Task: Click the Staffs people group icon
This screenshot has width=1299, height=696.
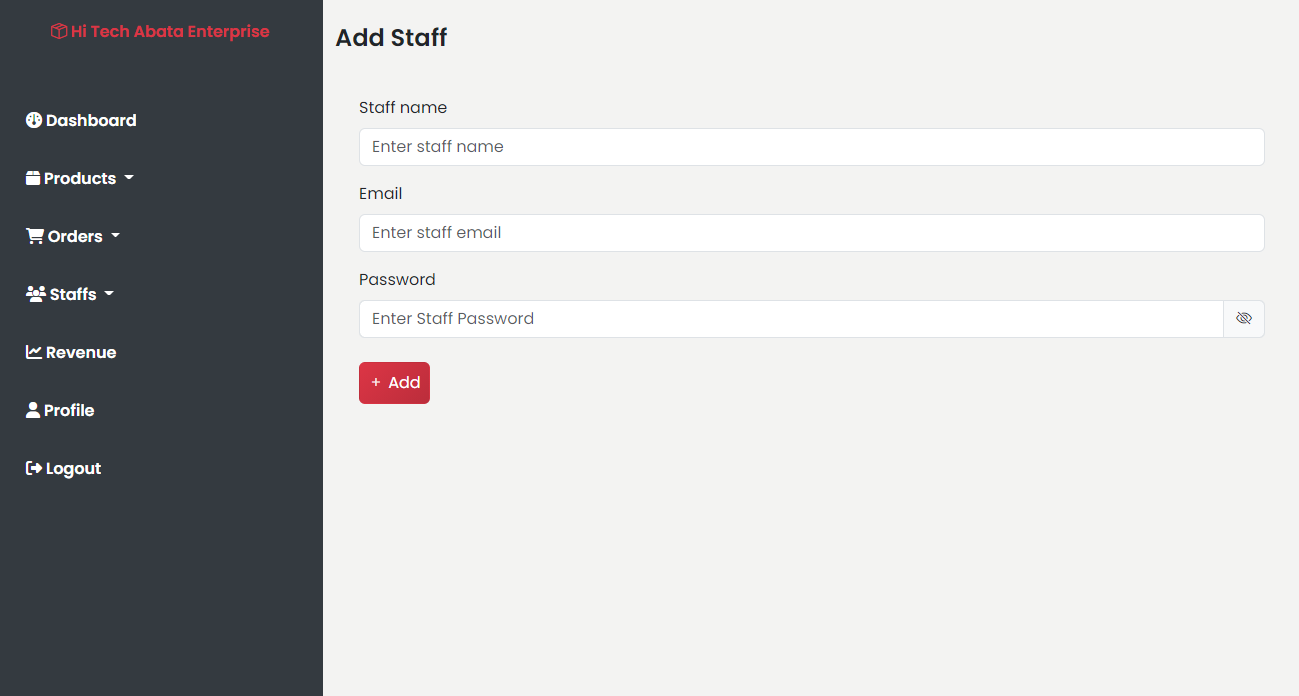Action: click(36, 294)
